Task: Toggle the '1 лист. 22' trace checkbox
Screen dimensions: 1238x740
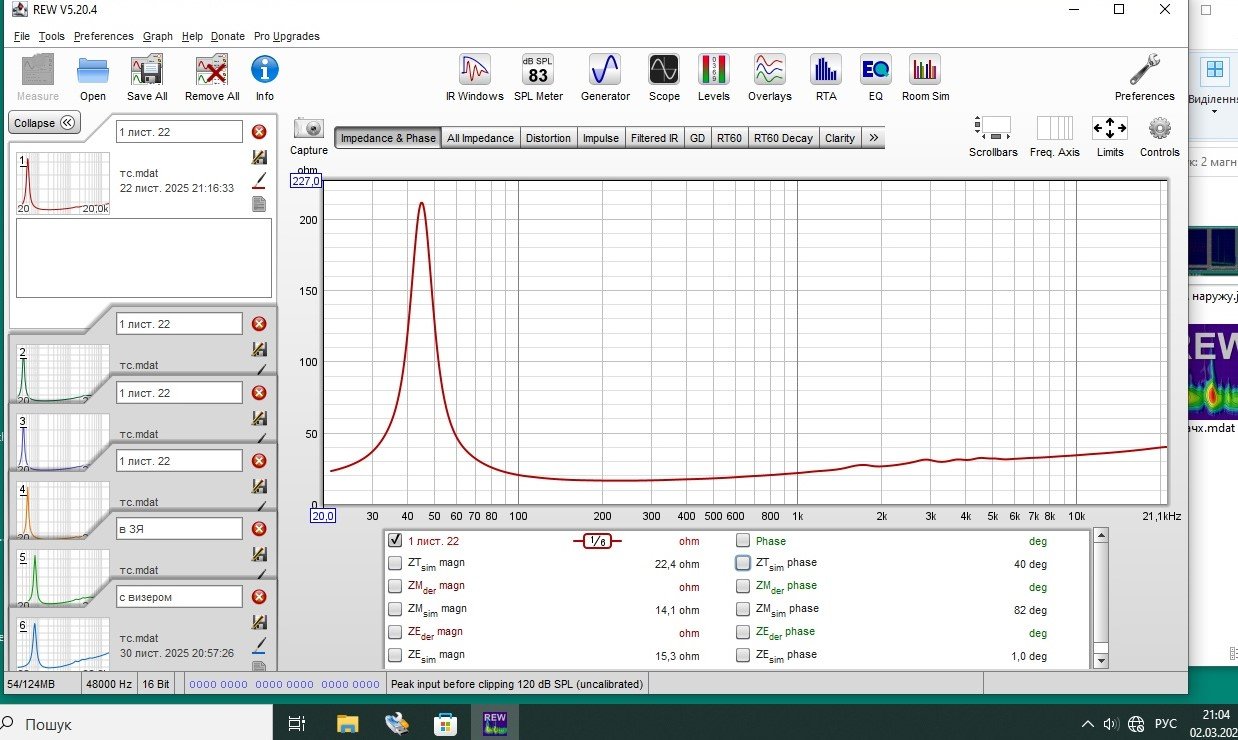Action: [395, 541]
